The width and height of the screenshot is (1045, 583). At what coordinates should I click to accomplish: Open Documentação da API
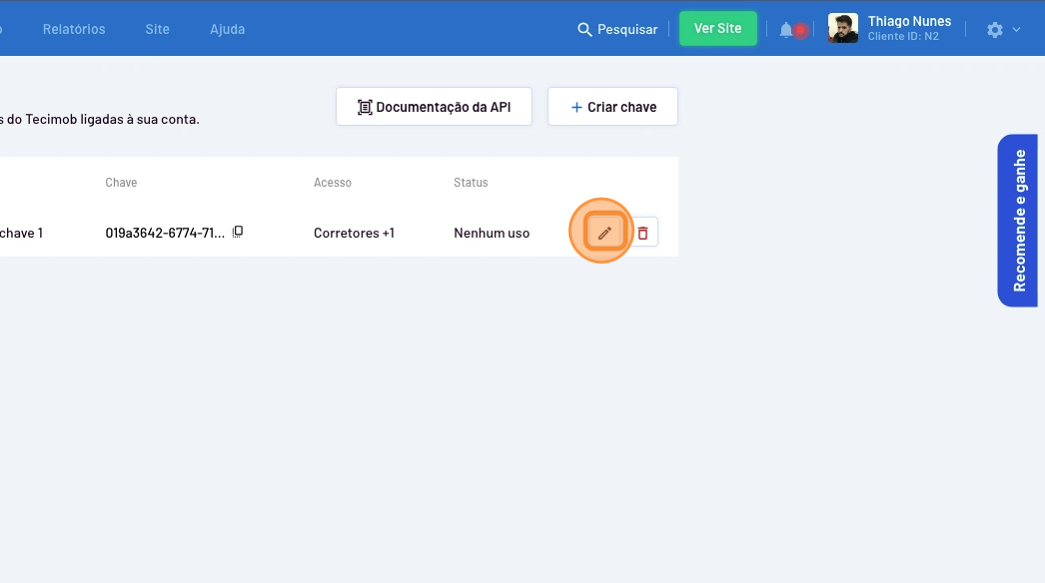point(434,107)
